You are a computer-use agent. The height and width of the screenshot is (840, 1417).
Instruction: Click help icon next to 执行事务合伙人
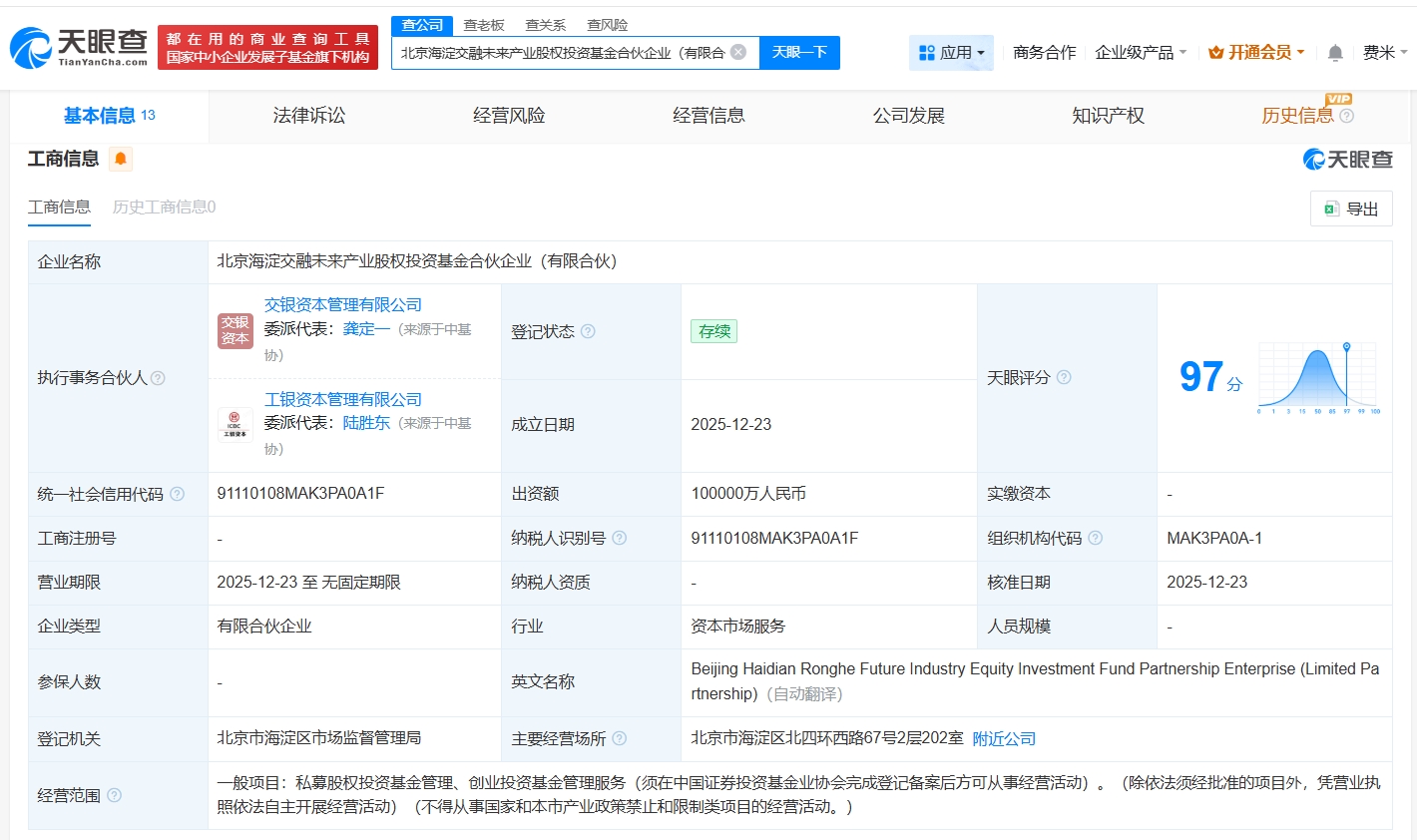pos(158,378)
